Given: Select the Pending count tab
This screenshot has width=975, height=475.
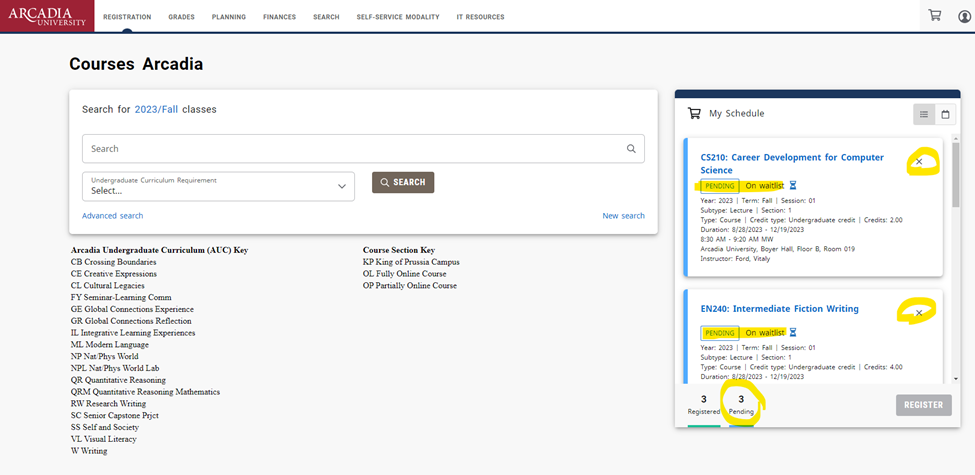Looking at the screenshot, I should point(741,405).
